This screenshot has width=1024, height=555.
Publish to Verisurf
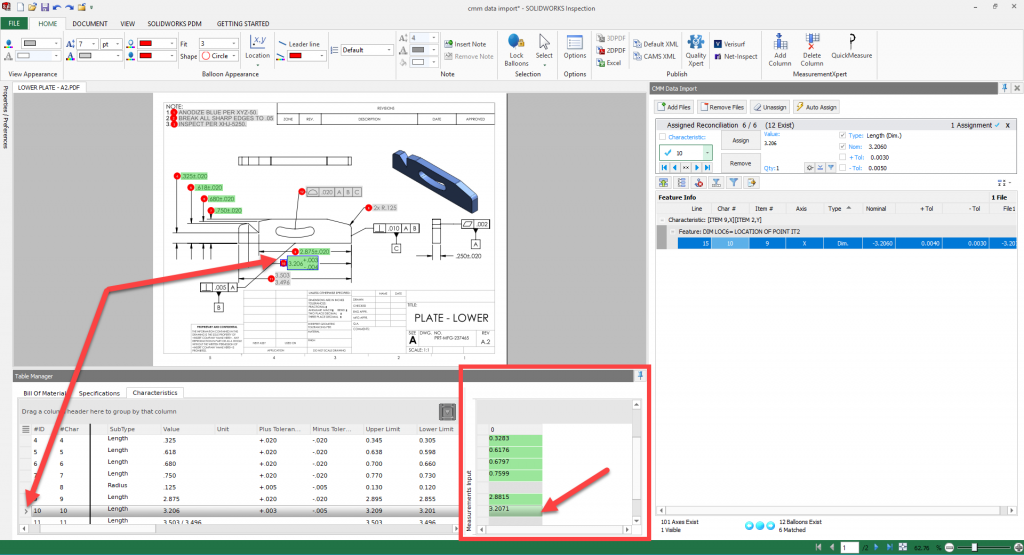point(729,44)
